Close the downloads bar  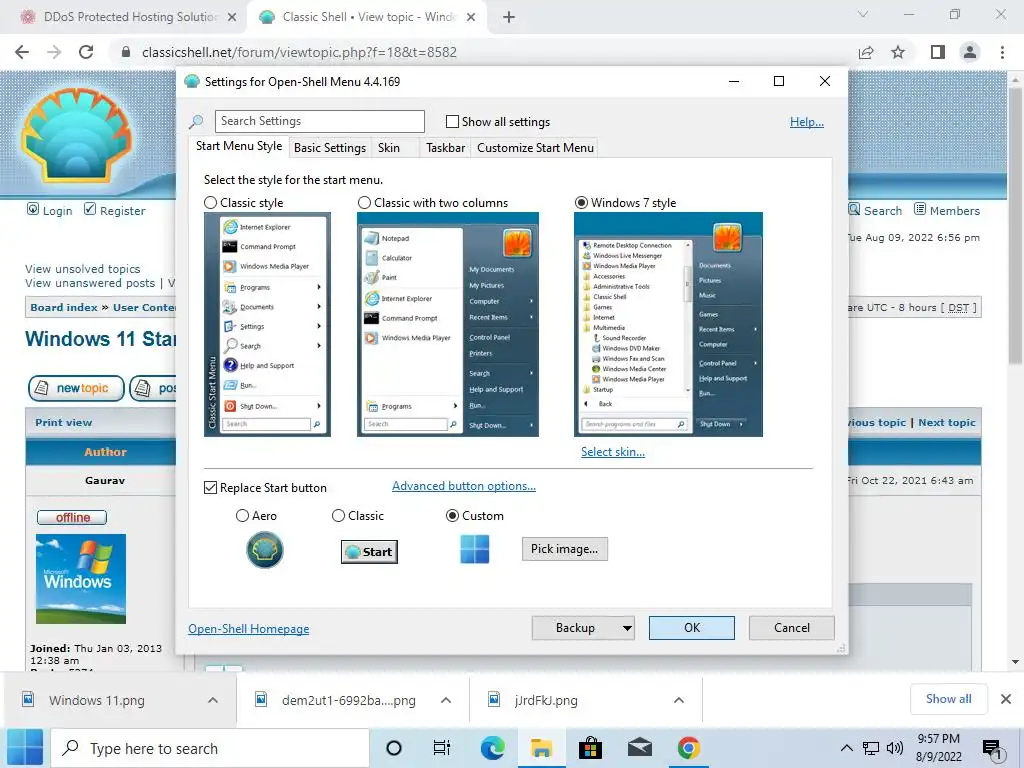(x=1006, y=699)
